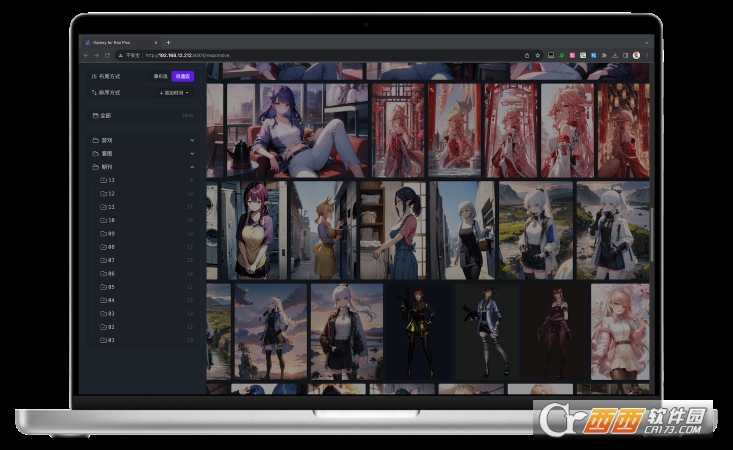Open subfolder 11
This screenshot has width=733, height=450.
(147, 207)
